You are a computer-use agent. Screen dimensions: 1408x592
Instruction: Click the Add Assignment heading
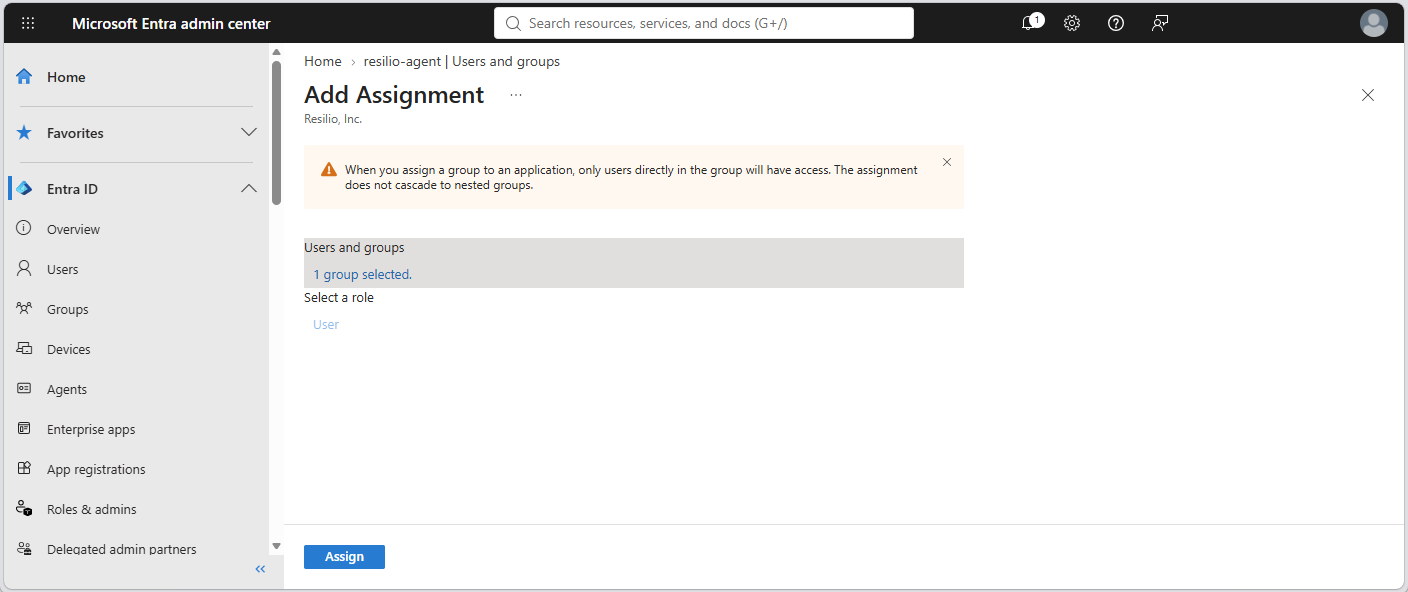[394, 95]
